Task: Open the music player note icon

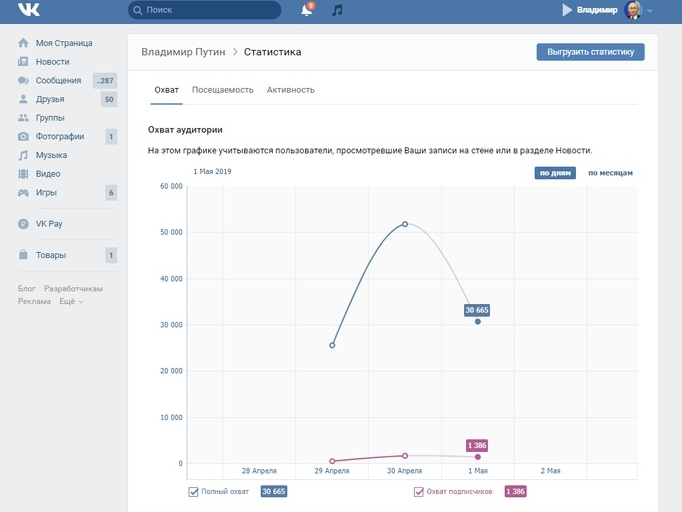Action: [337, 10]
